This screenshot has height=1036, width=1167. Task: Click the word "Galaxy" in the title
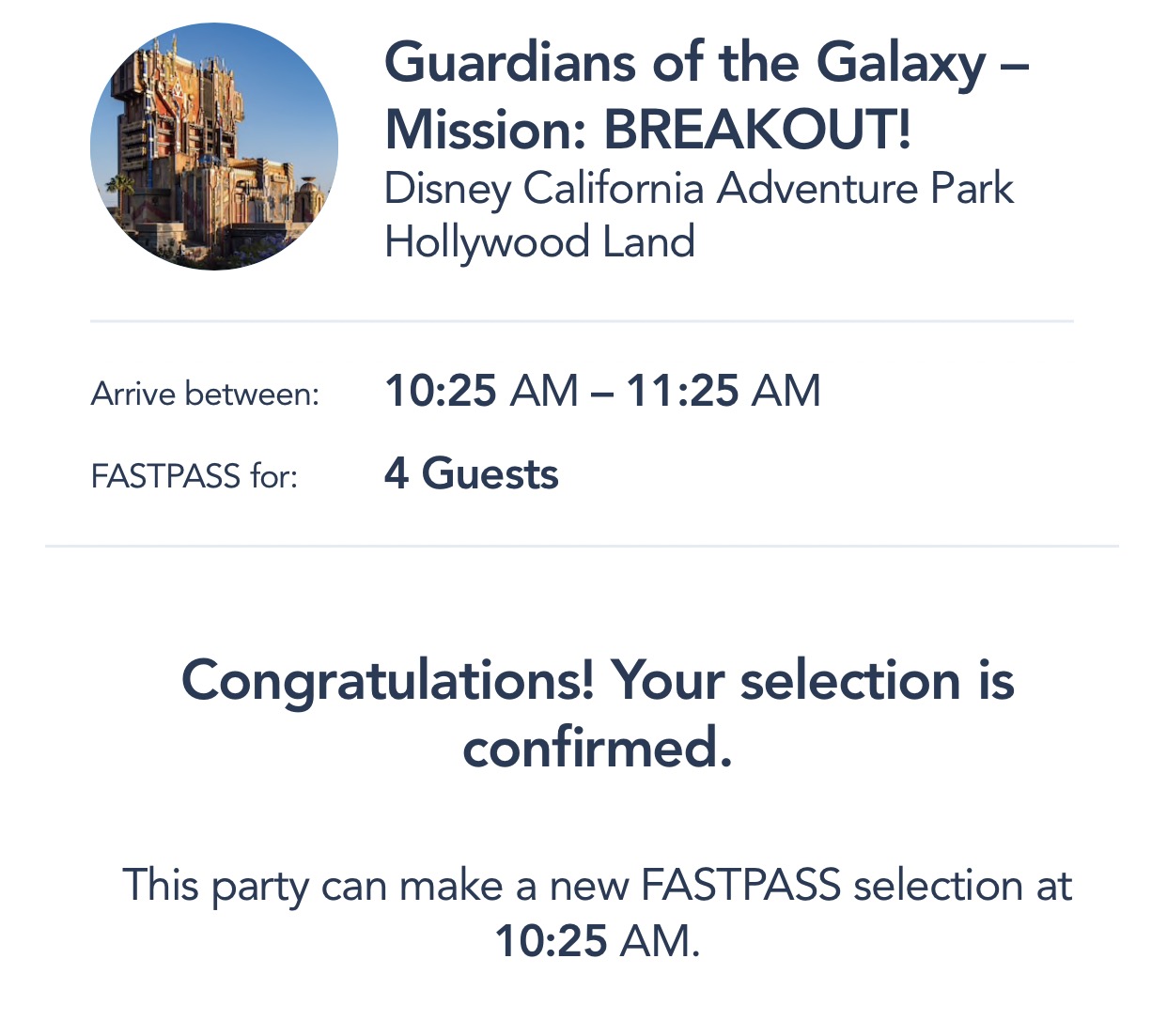(900, 64)
